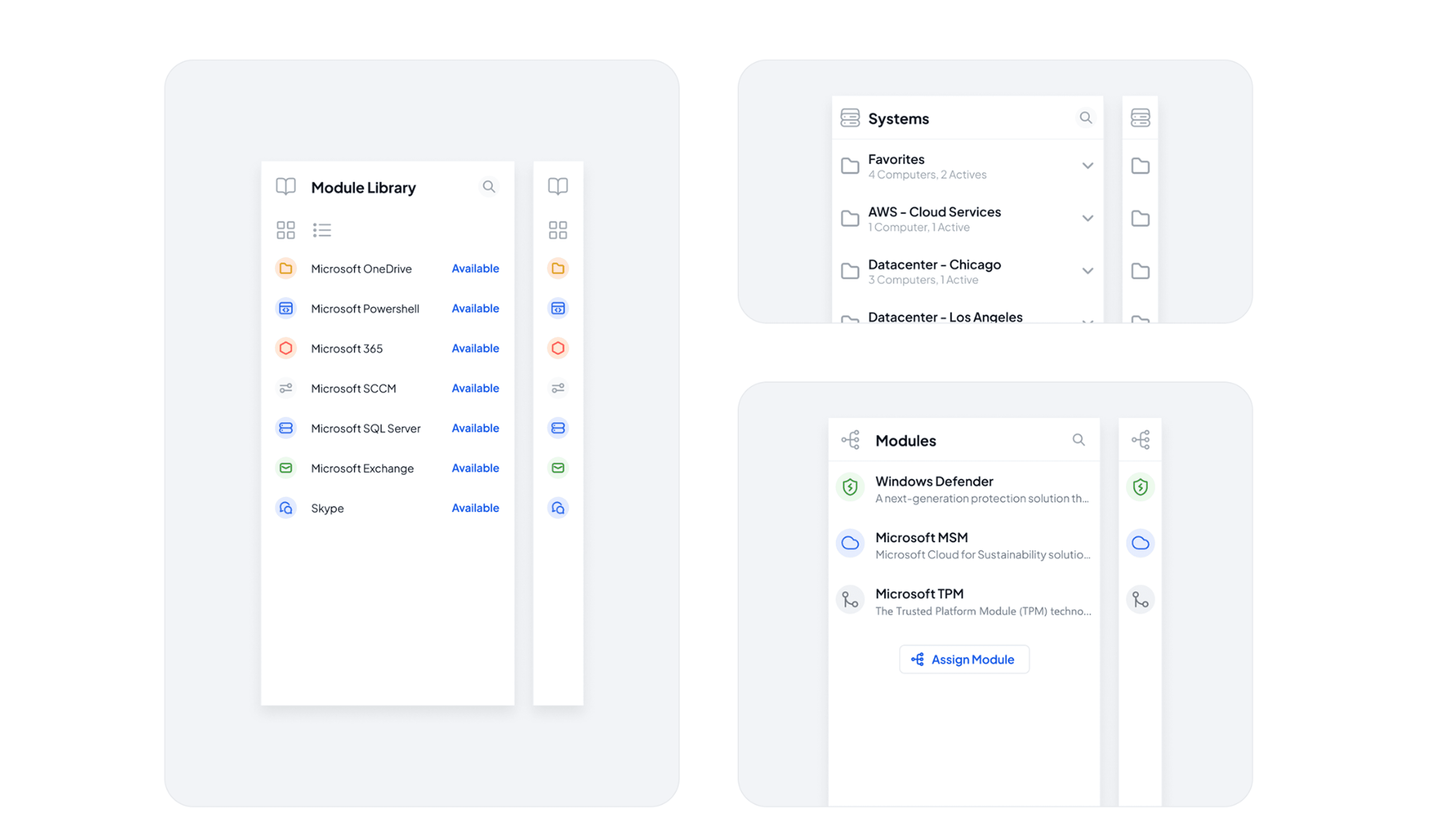Click shield icon in collapsed Modules panel

[1140, 486]
